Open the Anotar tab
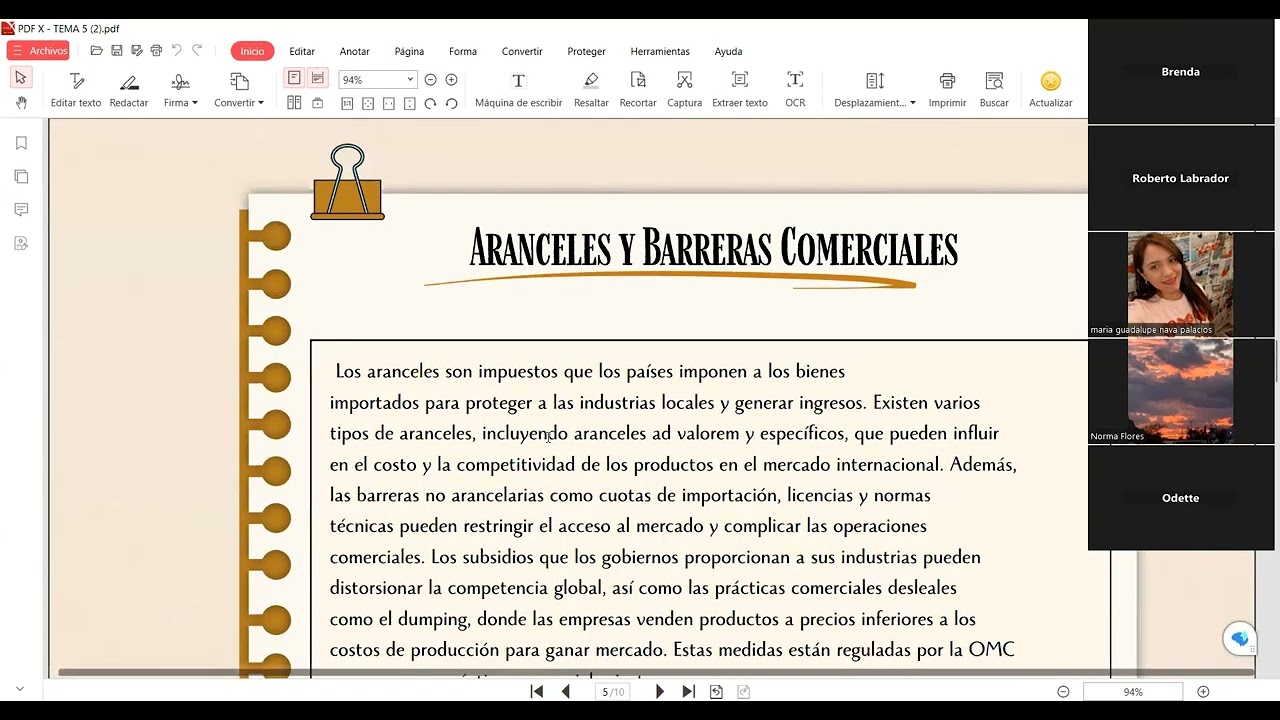Image resolution: width=1280 pixels, height=720 pixels. [x=355, y=51]
